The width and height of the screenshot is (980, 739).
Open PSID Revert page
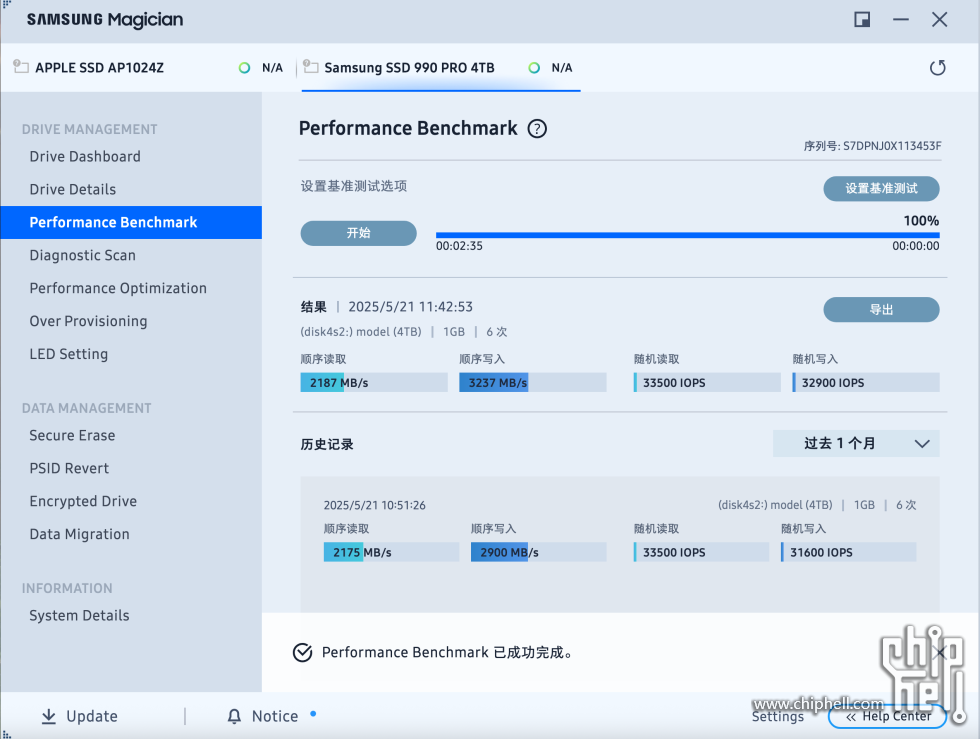click(69, 468)
